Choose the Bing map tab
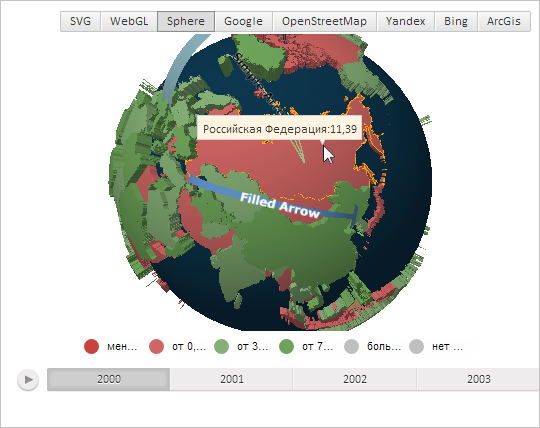The width and height of the screenshot is (540, 428). [456, 21]
